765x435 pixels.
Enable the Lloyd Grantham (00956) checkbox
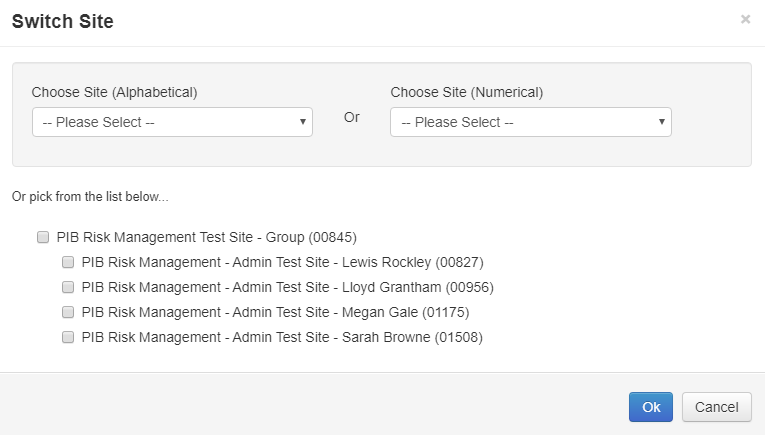click(68, 287)
